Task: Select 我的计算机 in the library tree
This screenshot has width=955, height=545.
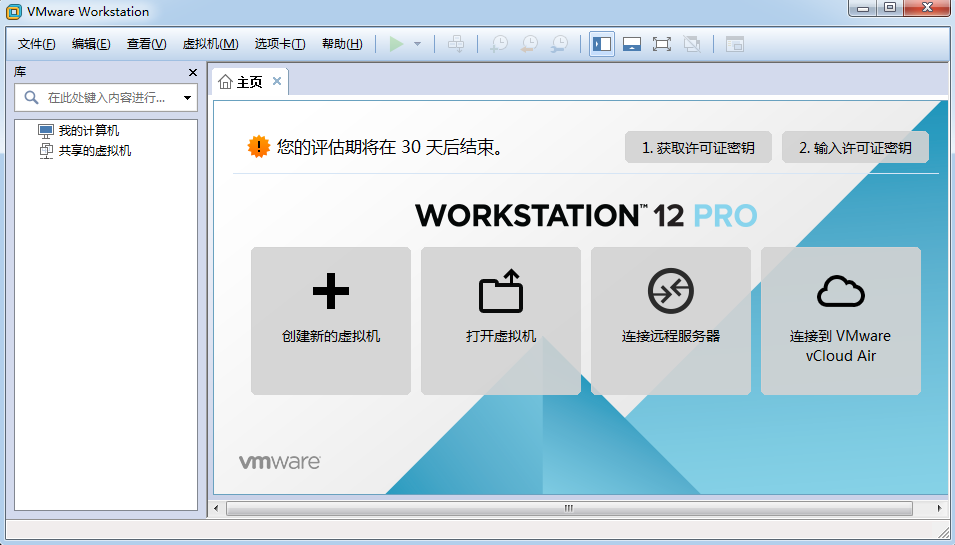Action: click(x=88, y=131)
